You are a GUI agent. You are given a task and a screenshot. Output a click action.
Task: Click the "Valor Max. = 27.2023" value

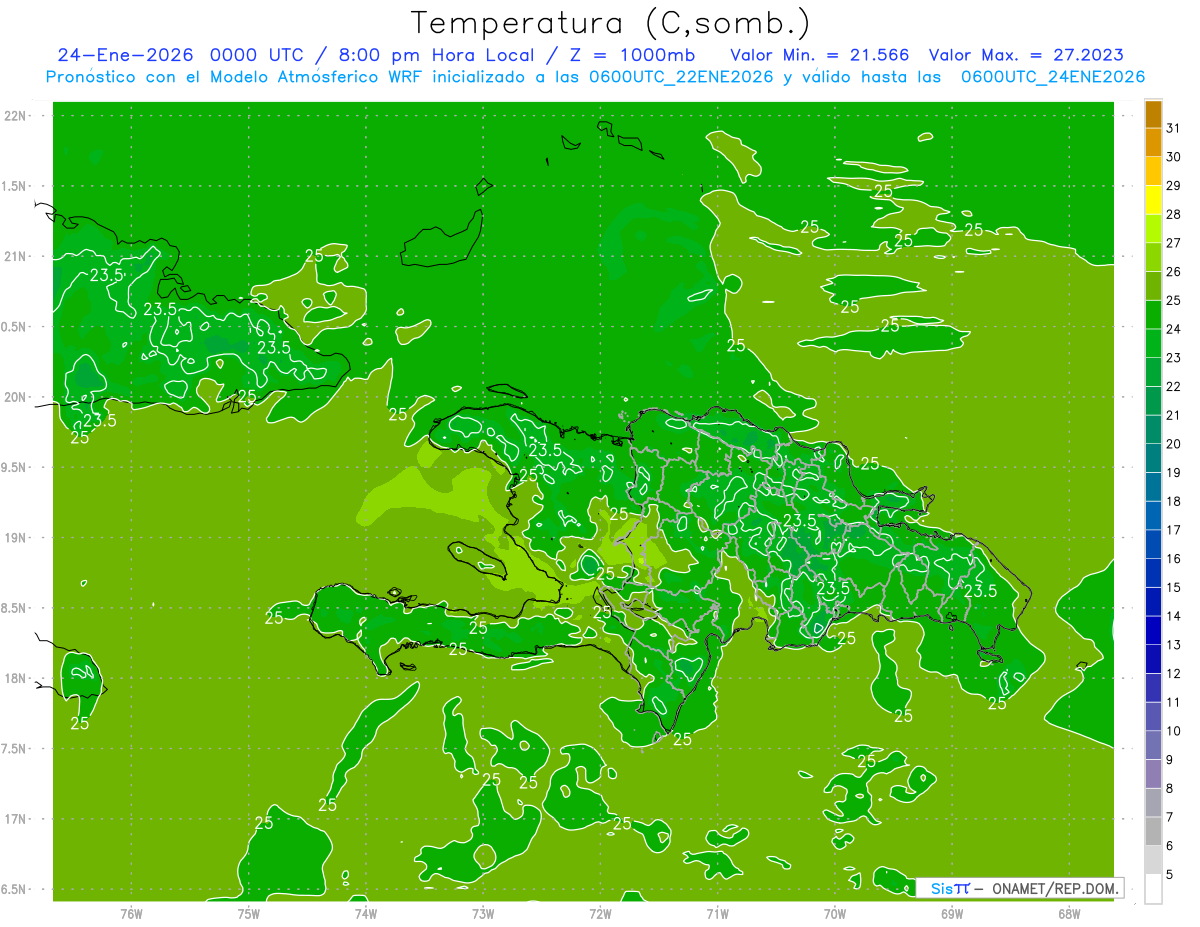[1026, 55]
